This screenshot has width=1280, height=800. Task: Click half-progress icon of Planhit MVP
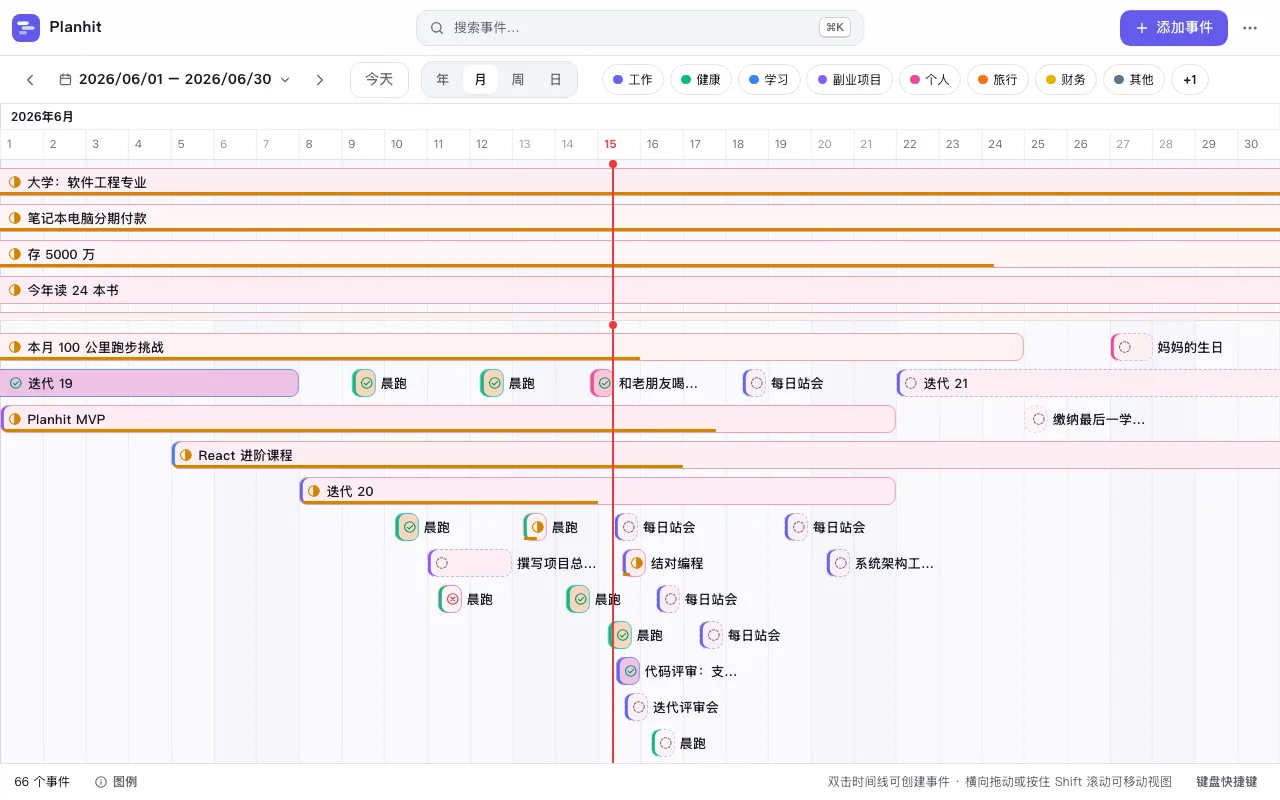pos(15,419)
